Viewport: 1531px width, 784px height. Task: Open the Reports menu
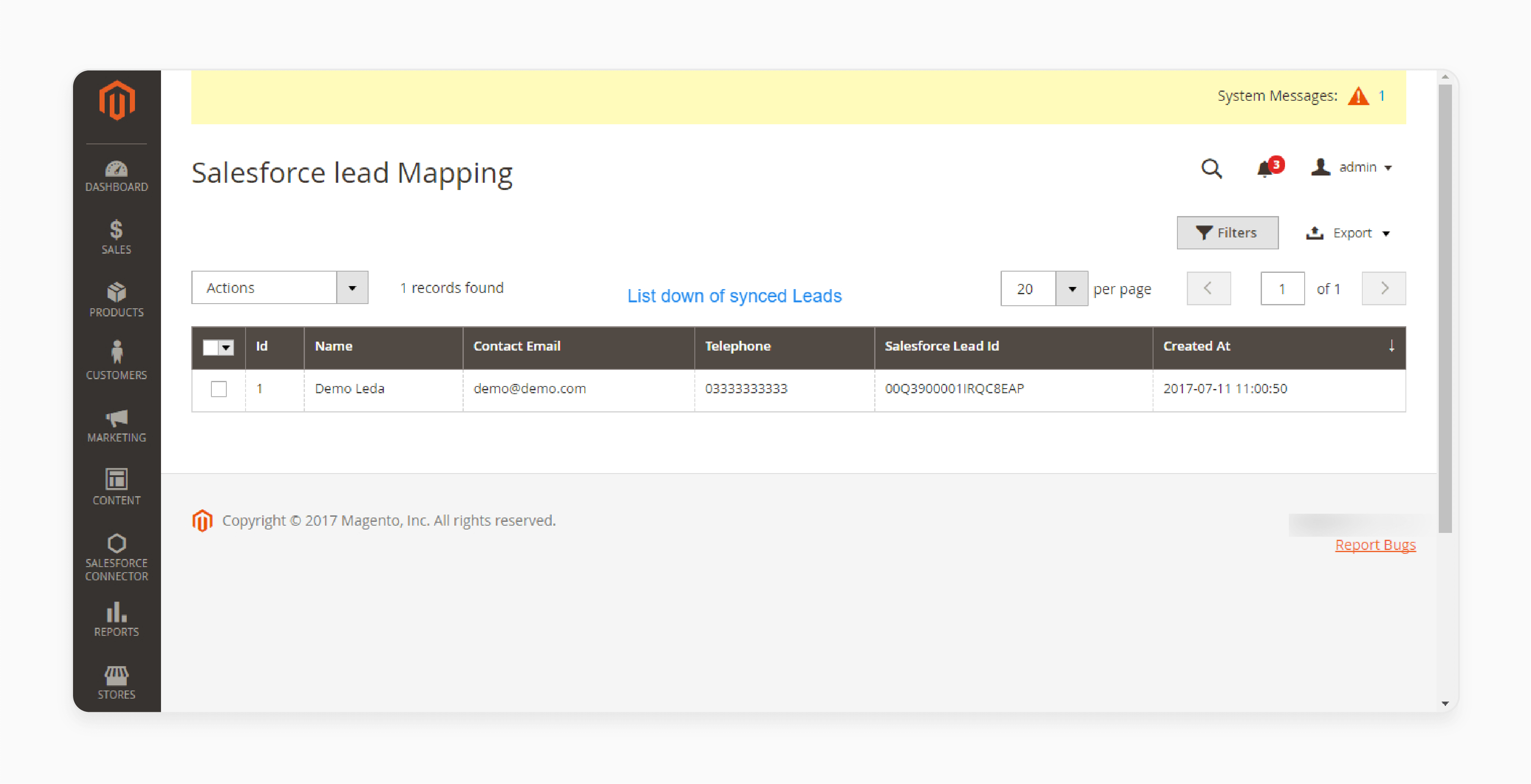[117, 619]
